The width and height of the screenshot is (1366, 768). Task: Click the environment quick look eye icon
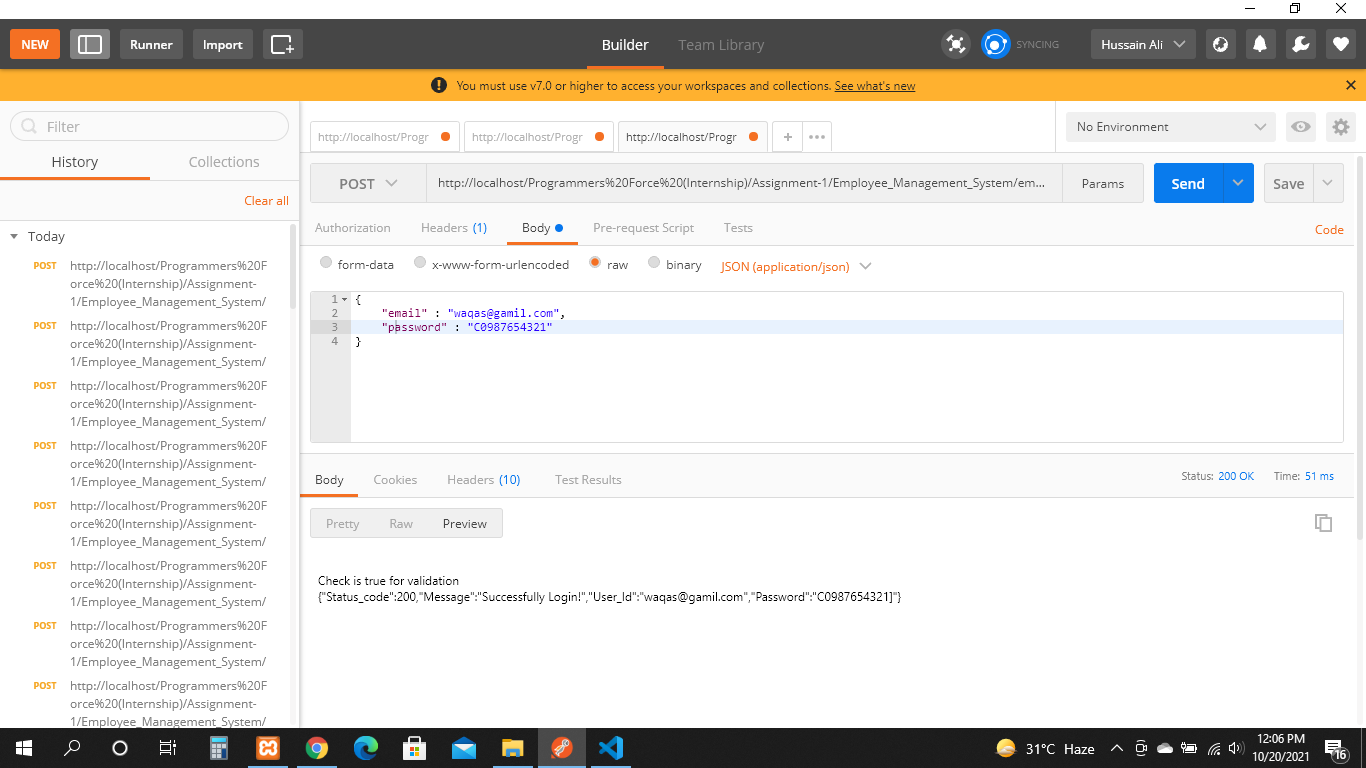(x=1300, y=127)
